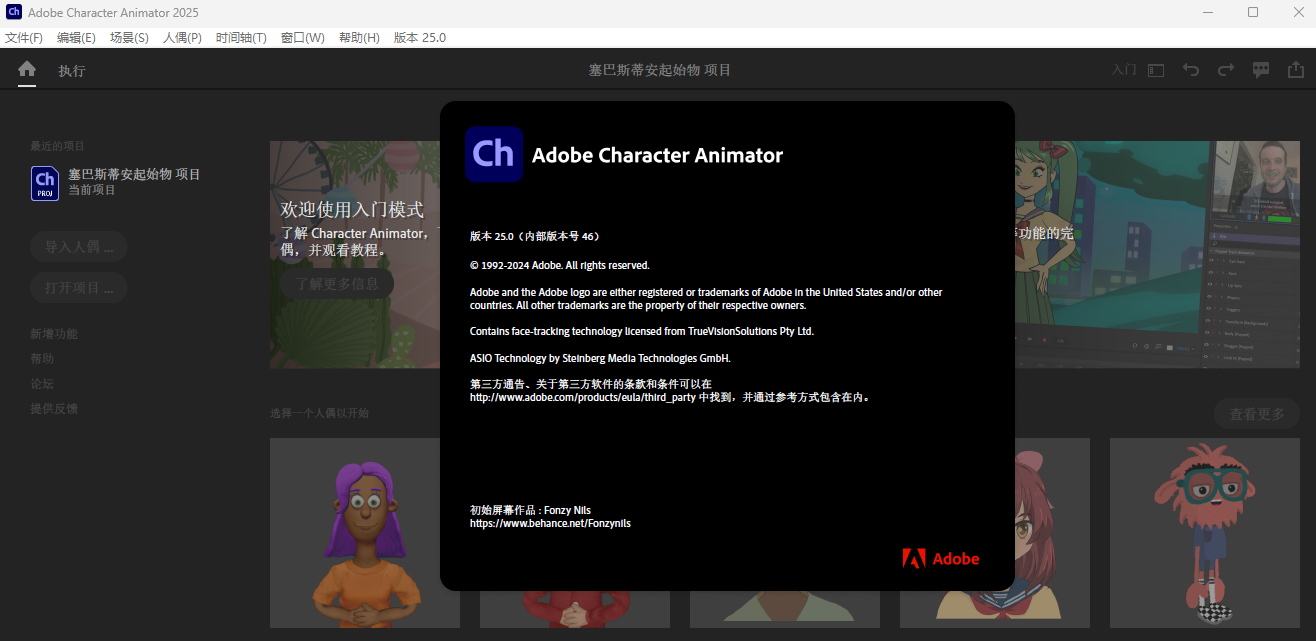Click the 最近的项目 section label
Viewport: 1316px width, 641px height.
pyautogui.click(x=57, y=146)
